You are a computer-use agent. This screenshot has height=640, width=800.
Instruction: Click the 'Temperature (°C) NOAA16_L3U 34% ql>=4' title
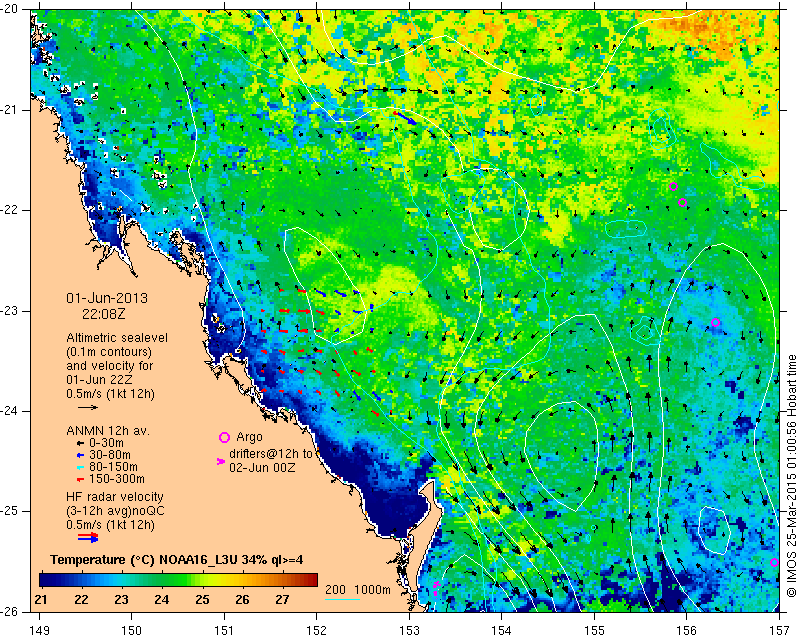pyautogui.click(x=177, y=560)
